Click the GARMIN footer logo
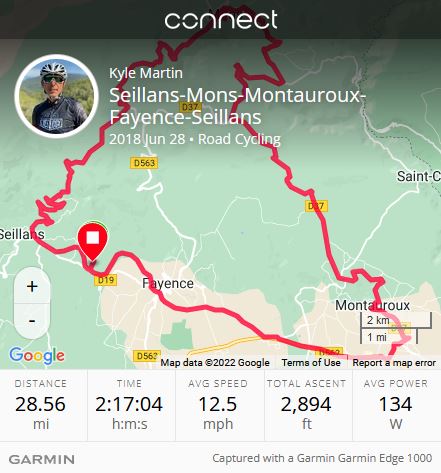441x473 pixels. coord(42,459)
